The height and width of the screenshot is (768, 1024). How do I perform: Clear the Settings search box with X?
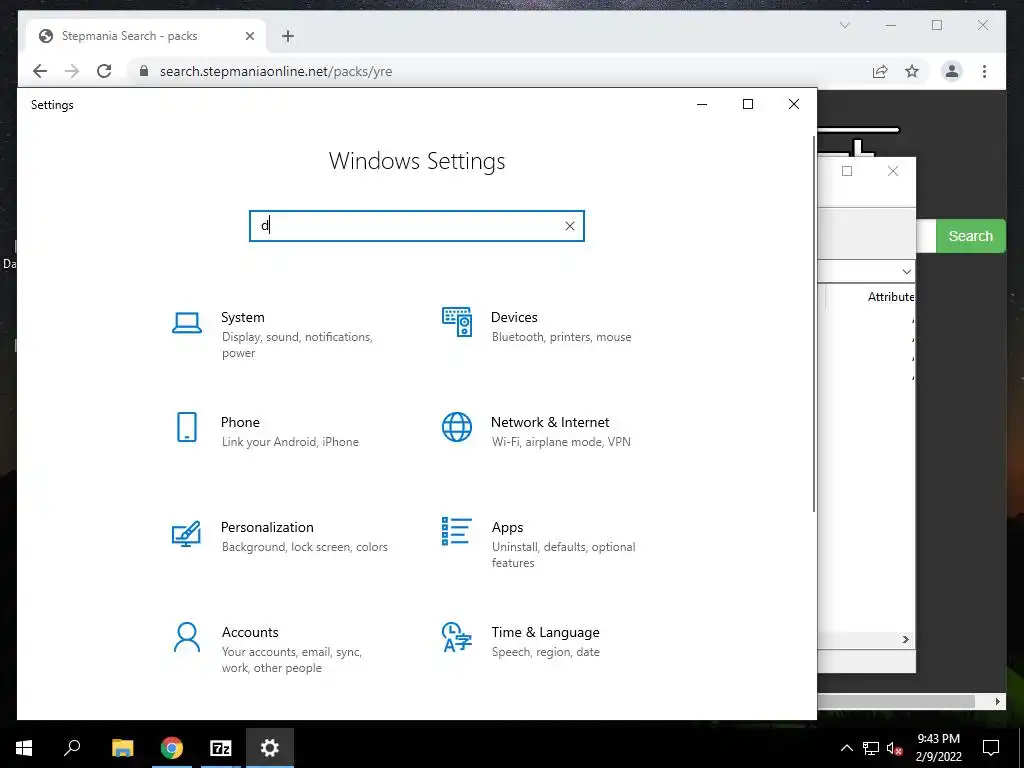point(569,226)
